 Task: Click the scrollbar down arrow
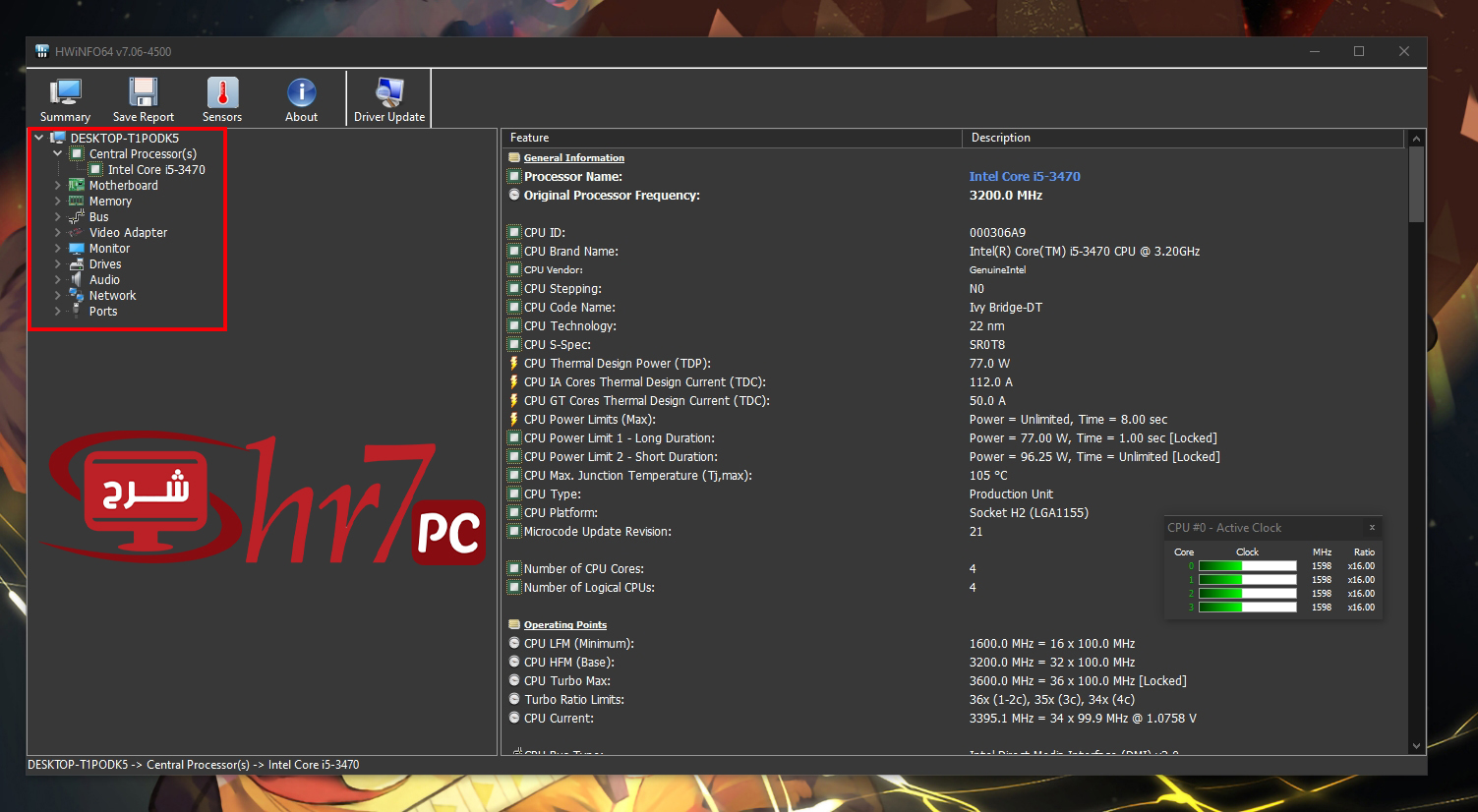coord(1416,746)
